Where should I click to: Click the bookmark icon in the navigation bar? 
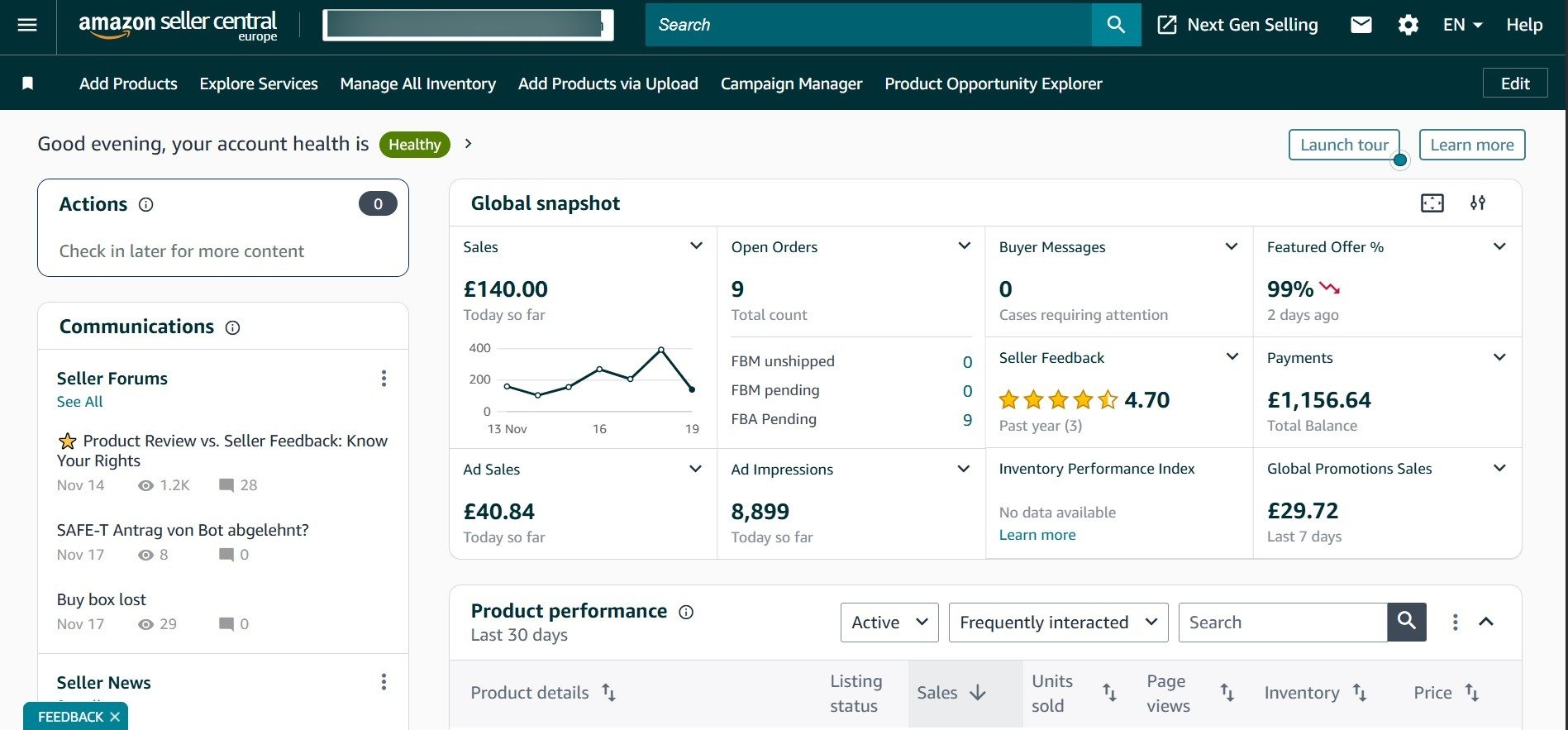click(27, 83)
